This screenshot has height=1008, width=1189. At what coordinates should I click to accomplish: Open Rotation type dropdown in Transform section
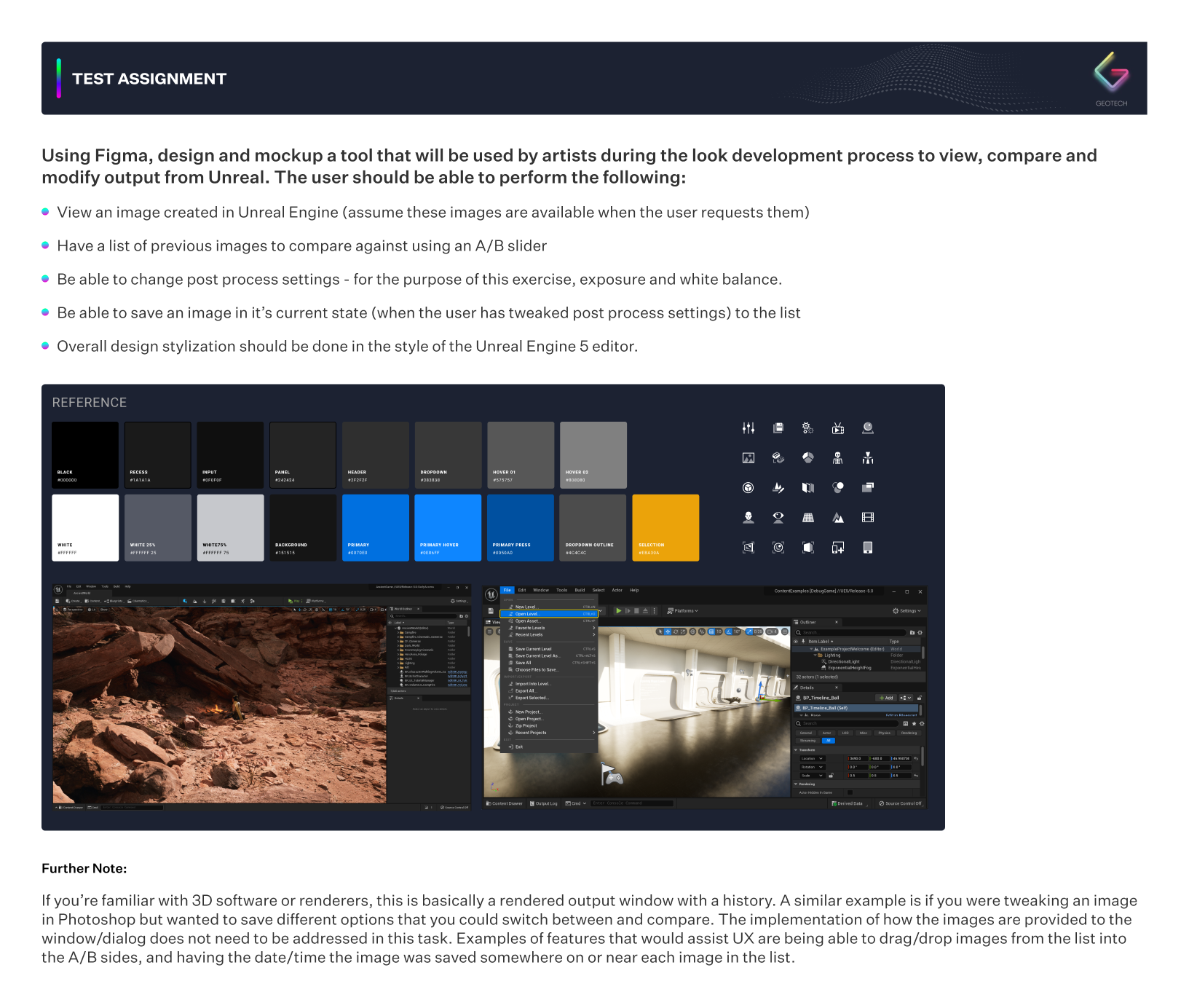(813, 767)
